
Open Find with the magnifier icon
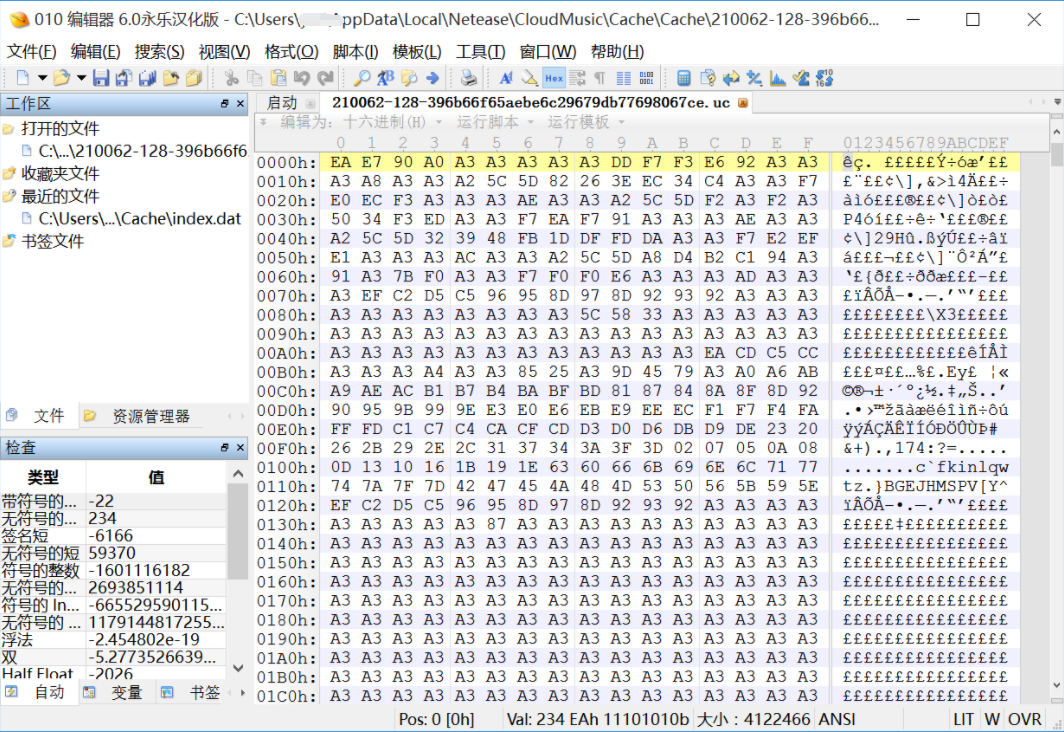362,78
